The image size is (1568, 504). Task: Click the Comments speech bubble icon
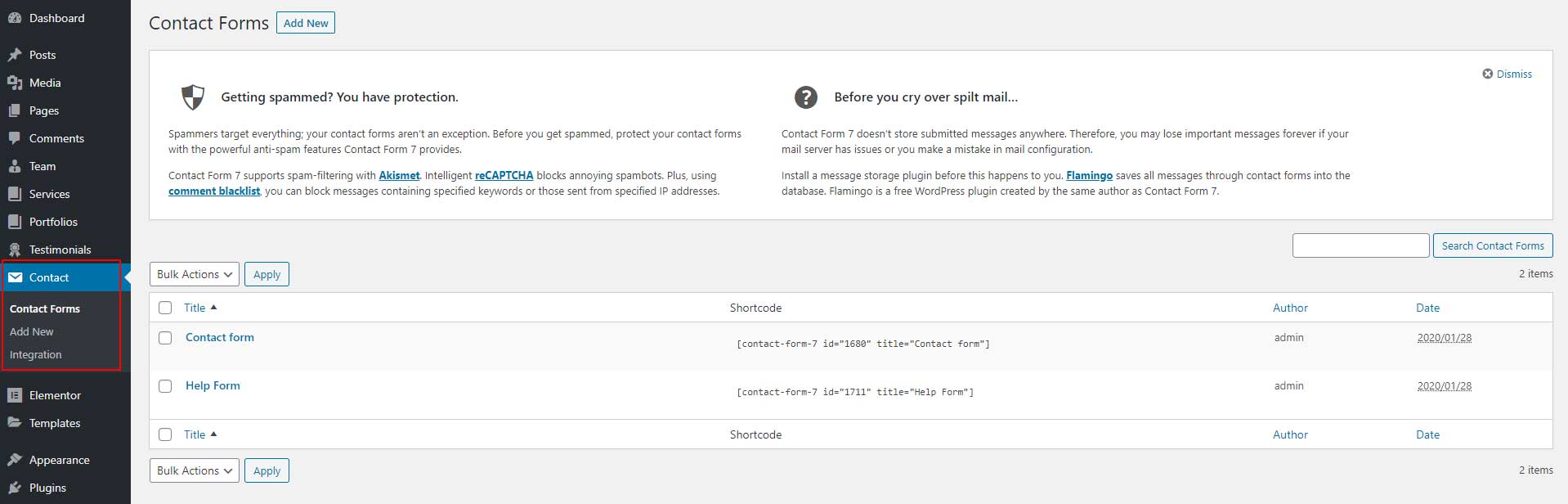pos(15,138)
